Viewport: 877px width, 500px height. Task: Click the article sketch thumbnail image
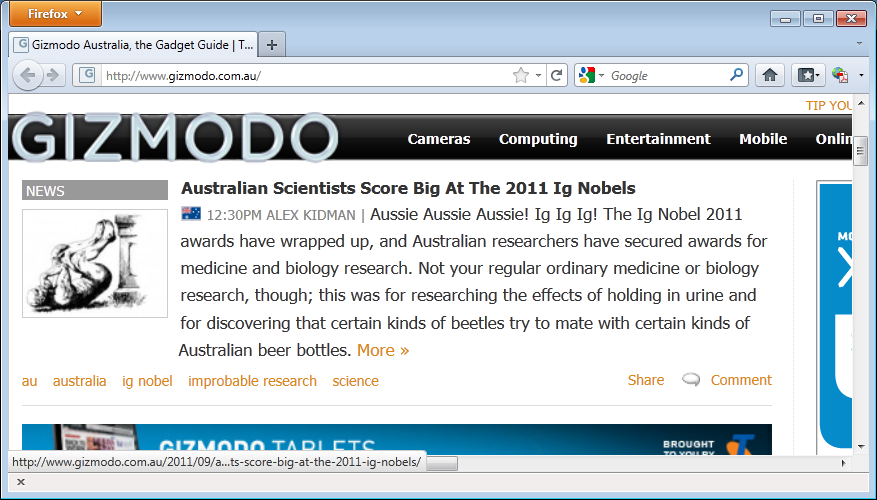click(x=95, y=263)
